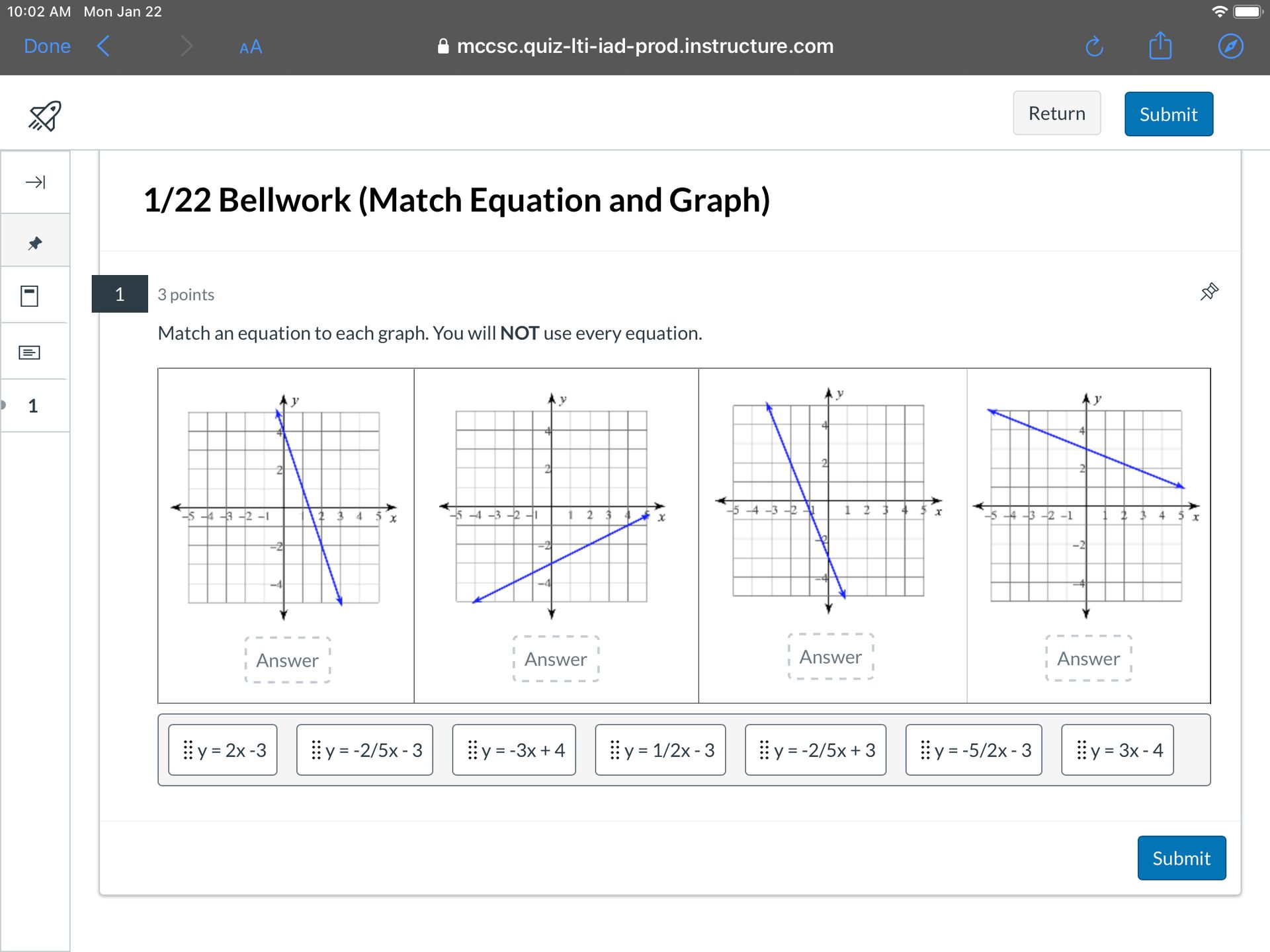Viewport: 1270px width, 952px height.
Task: Reload the page with the refresh icon
Action: [1094, 46]
